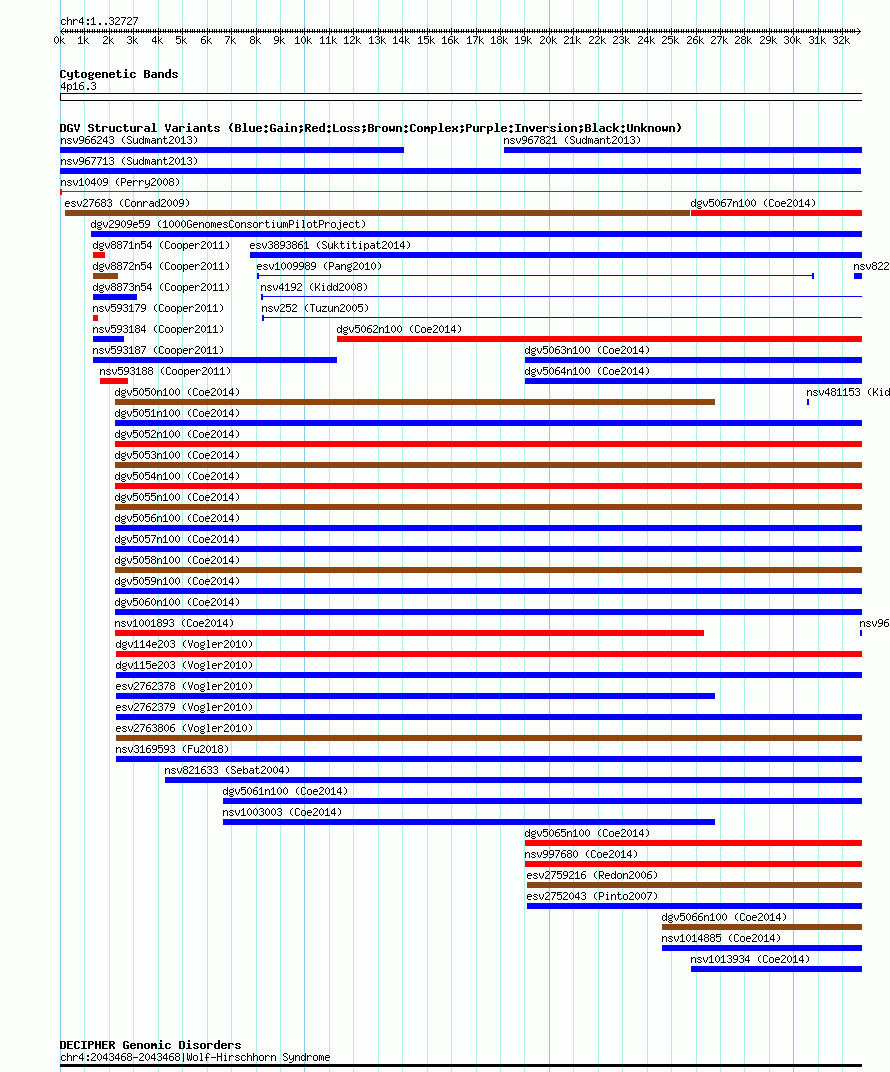The image size is (890, 1072).
Task: Select nsv4192 (Kidd2008) label
Action: pyautogui.click(x=314, y=287)
